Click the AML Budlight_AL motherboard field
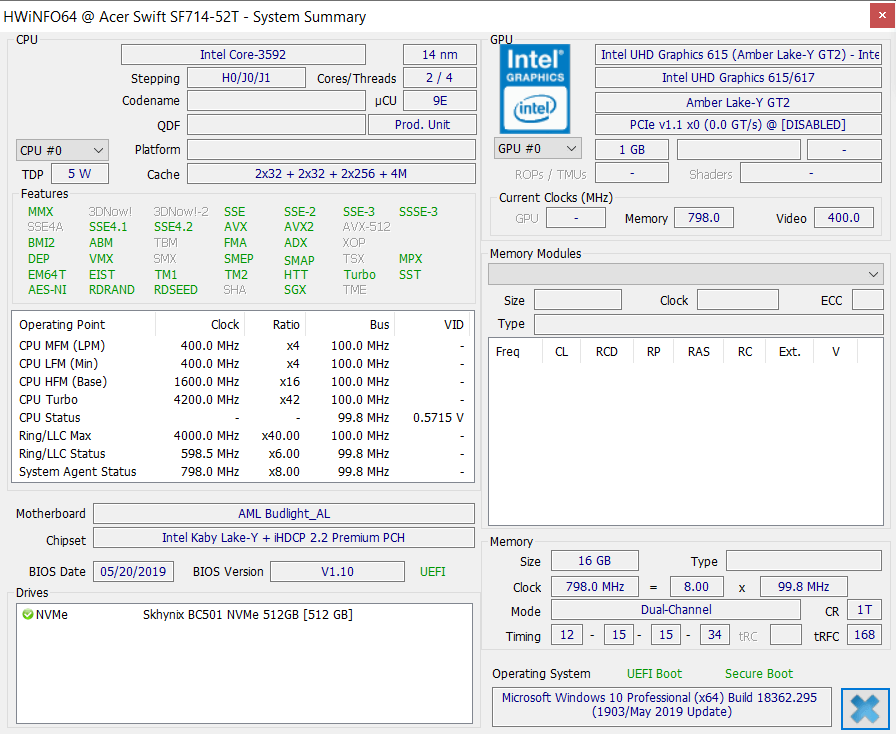896x734 pixels. click(283, 514)
